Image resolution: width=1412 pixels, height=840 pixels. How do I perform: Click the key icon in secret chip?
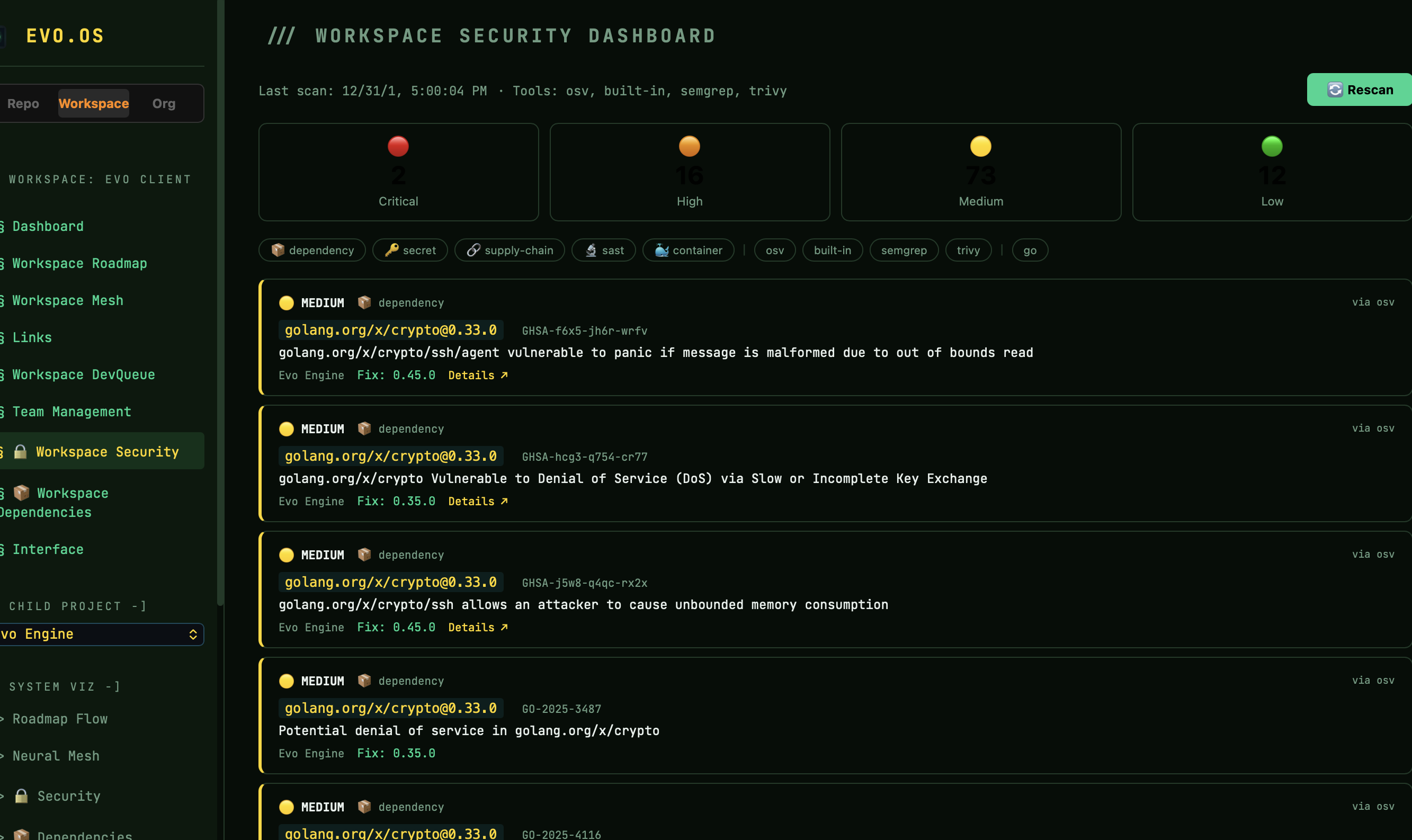coord(391,250)
